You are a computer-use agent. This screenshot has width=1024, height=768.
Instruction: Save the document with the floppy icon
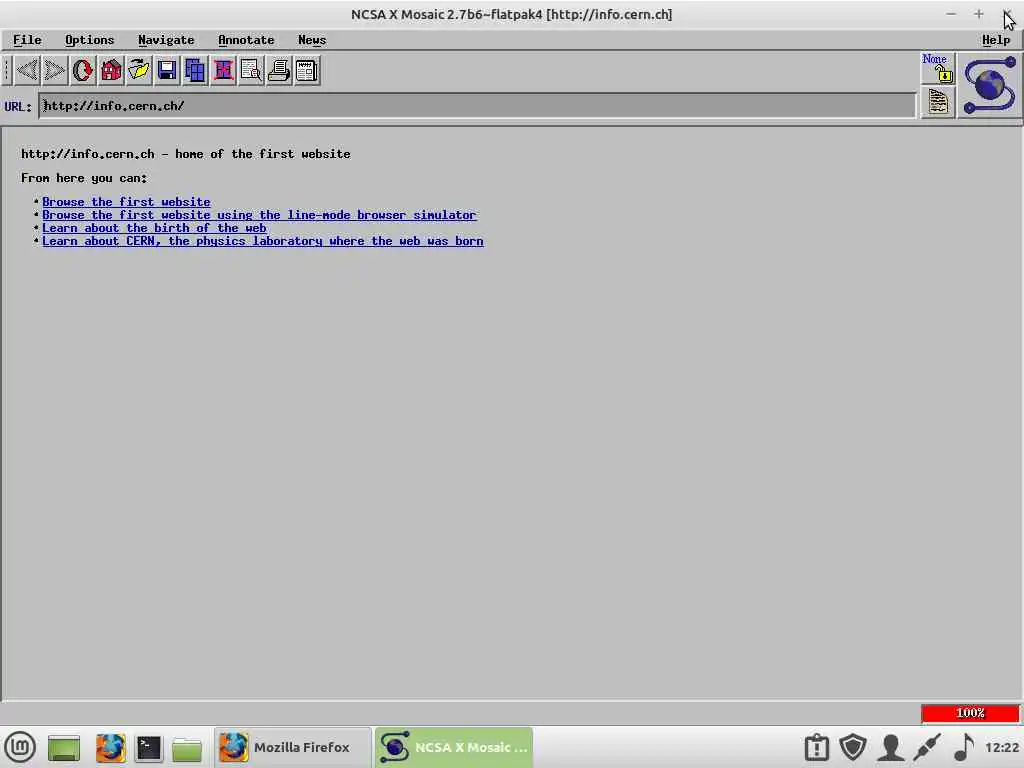click(167, 70)
